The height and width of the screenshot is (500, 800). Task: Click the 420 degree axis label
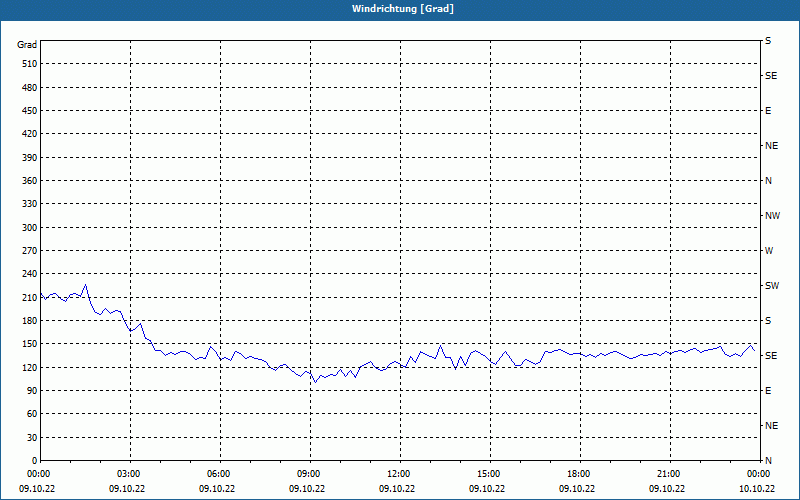(x=30, y=134)
